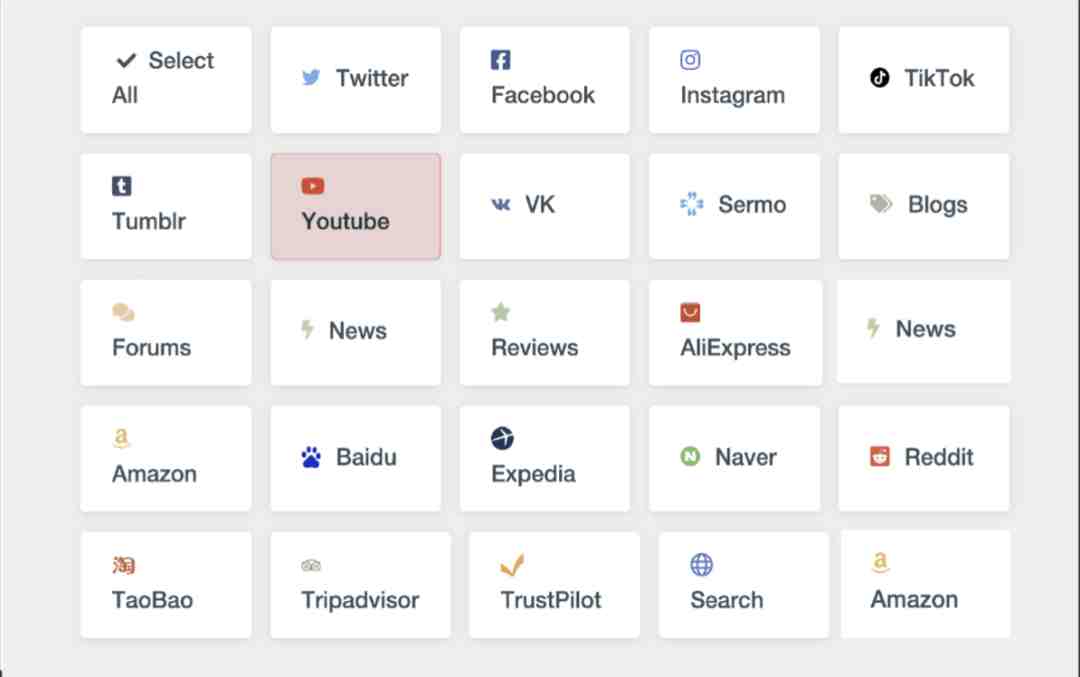The image size is (1080, 677).
Task: Choose the TrustPilot source tile
Action: click(x=554, y=585)
